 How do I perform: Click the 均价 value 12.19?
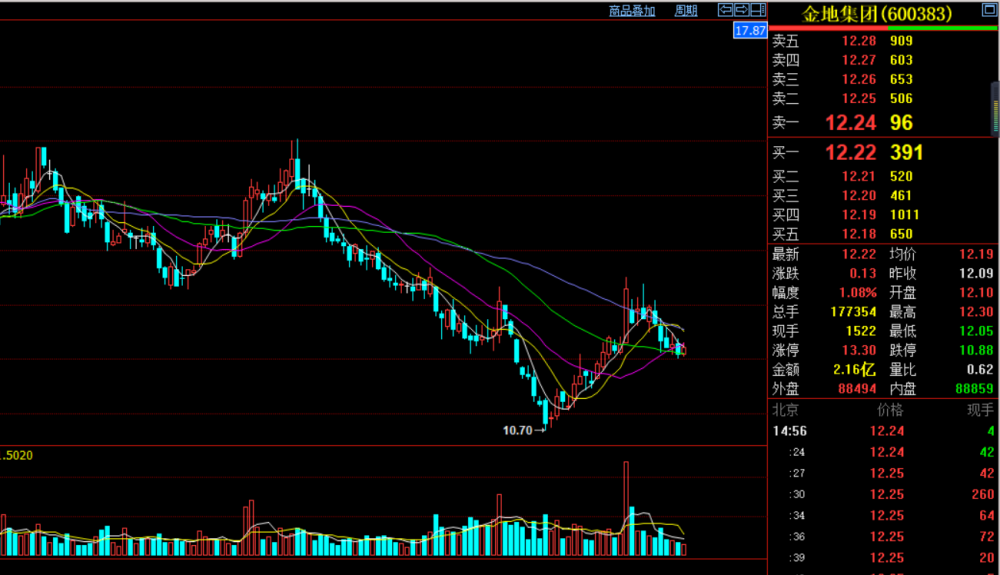[x=976, y=254]
